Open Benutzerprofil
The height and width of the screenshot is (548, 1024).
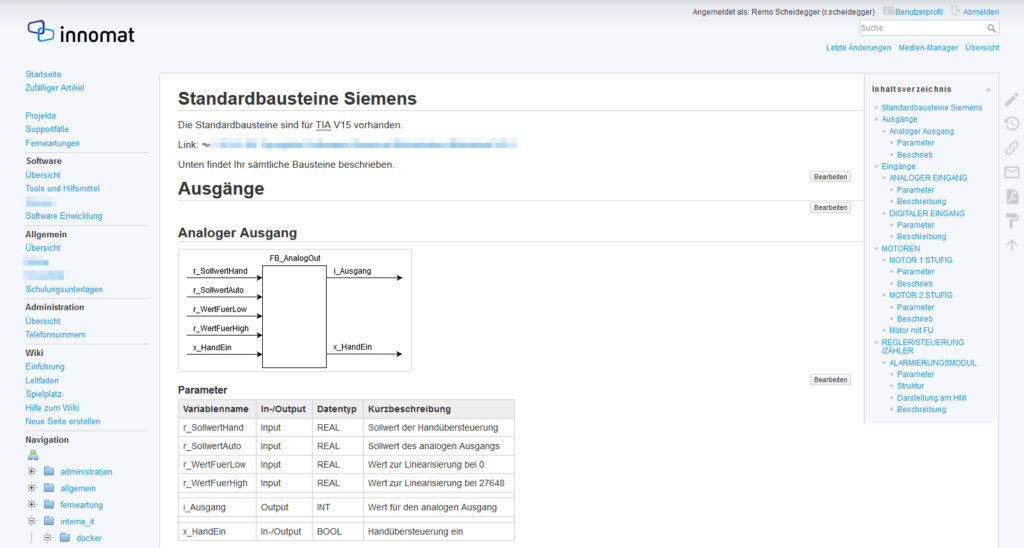pyautogui.click(x=918, y=12)
